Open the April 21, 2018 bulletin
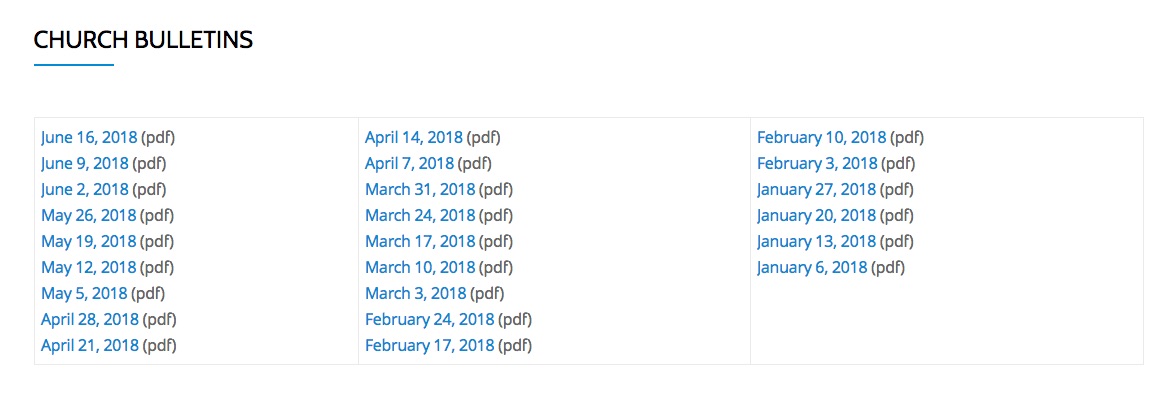This screenshot has height=407, width=1167. [x=90, y=346]
